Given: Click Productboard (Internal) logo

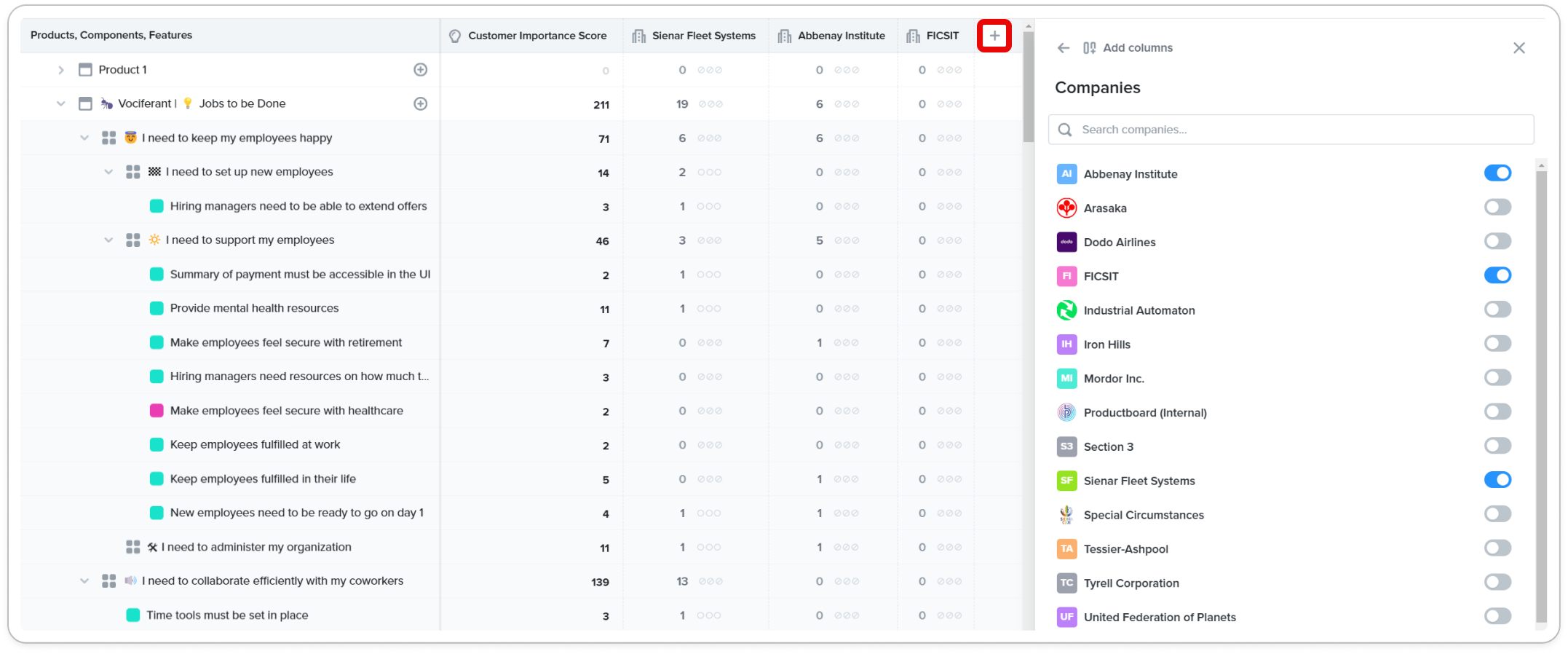Looking at the screenshot, I should pyautogui.click(x=1066, y=412).
